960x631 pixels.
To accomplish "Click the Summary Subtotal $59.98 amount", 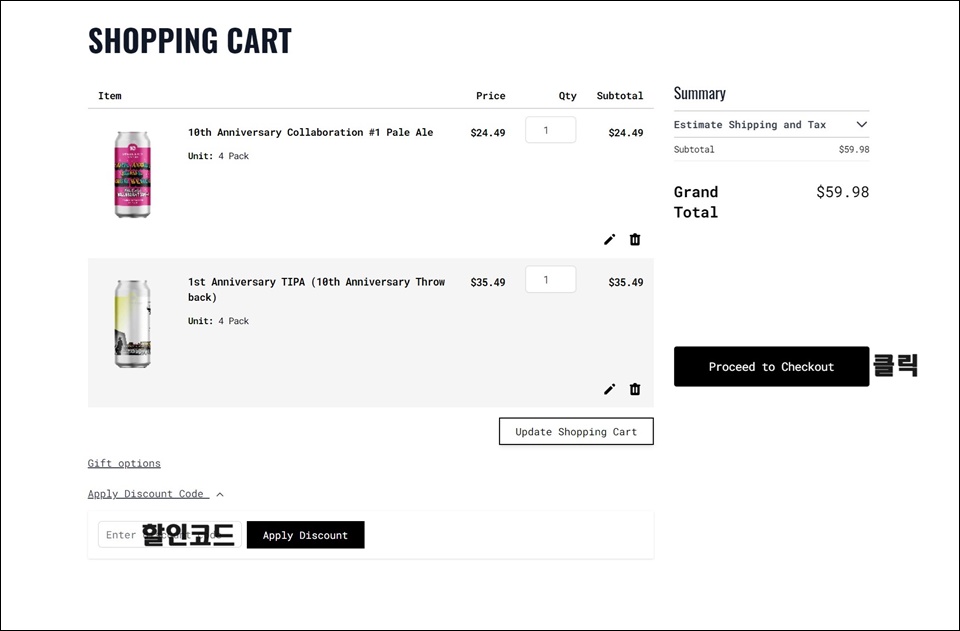I will [854, 149].
